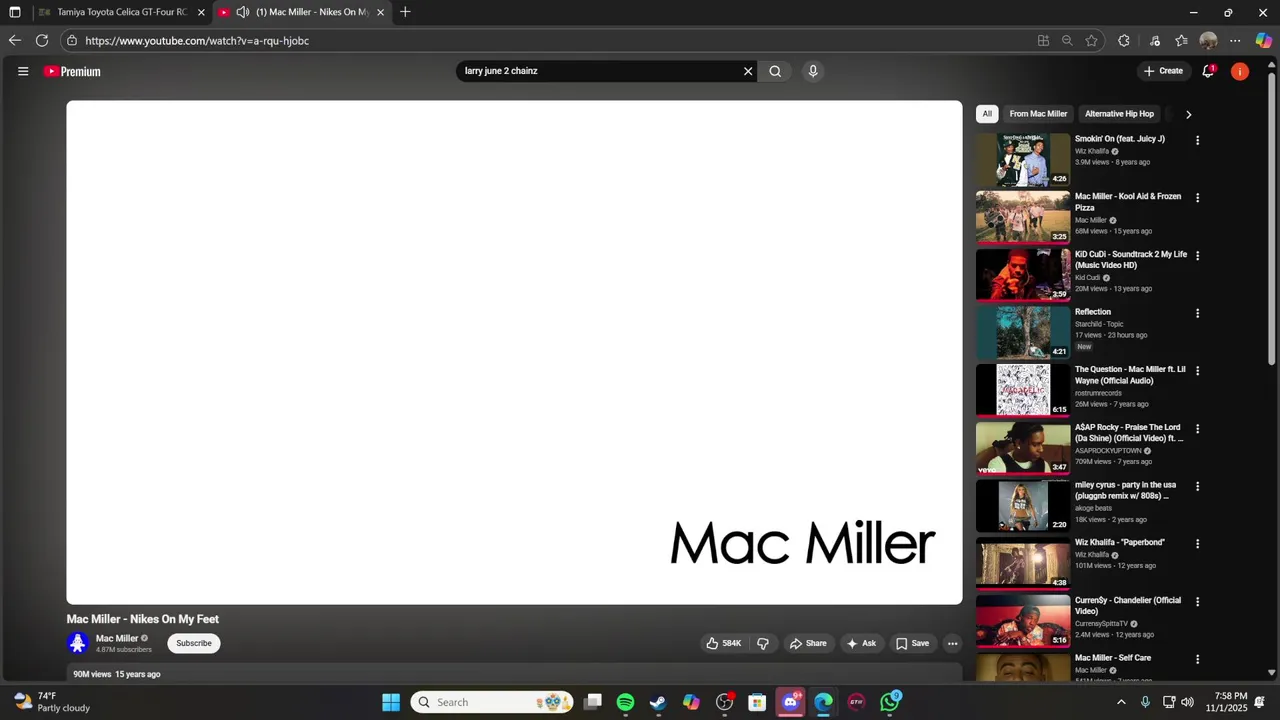Subscribe to Mac Miller channel
The width and height of the screenshot is (1280, 720).
pyautogui.click(x=194, y=643)
